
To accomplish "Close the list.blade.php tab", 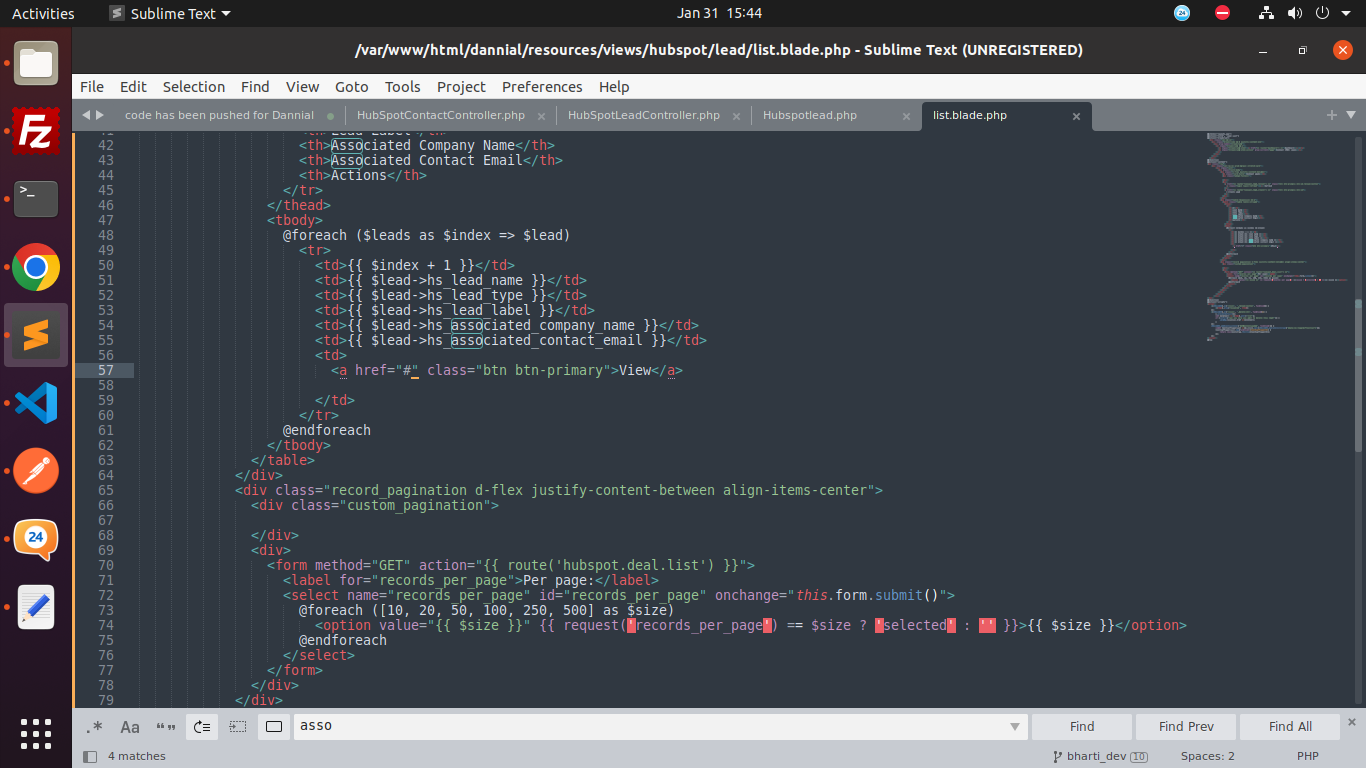I will (x=1076, y=116).
